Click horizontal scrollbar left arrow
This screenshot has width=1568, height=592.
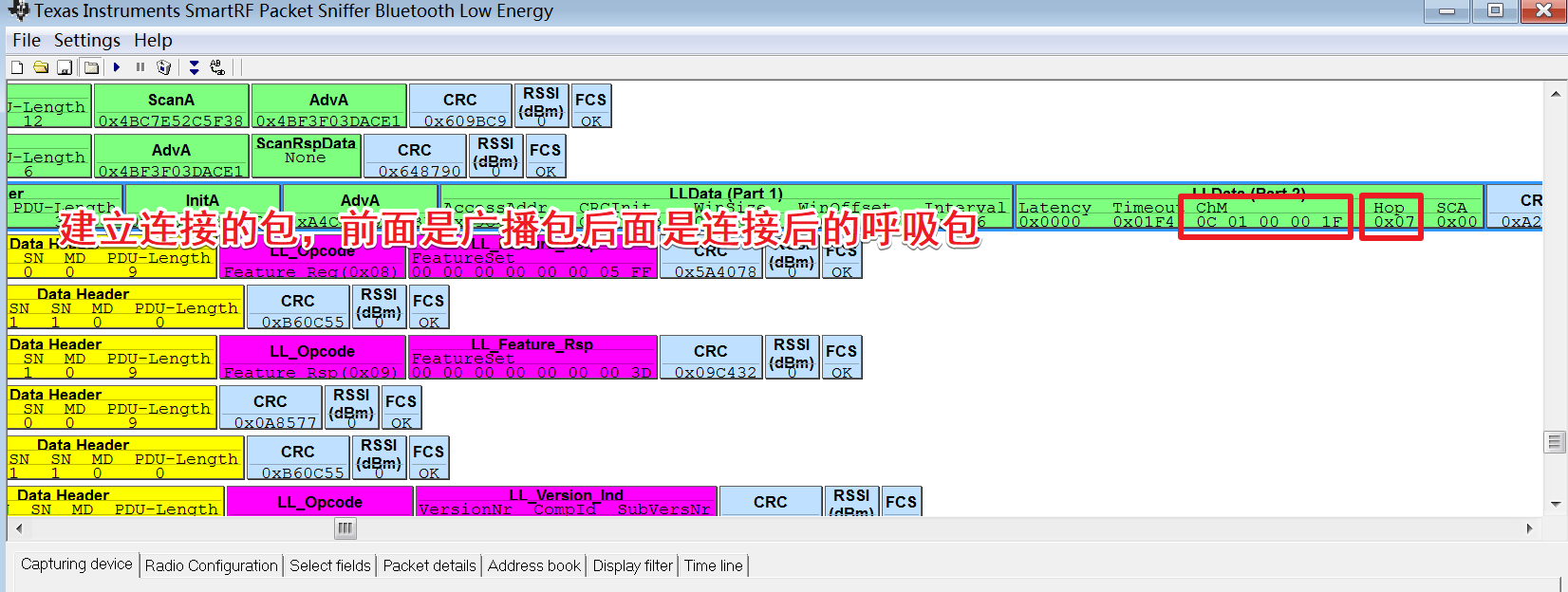pyautogui.click(x=20, y=528)
